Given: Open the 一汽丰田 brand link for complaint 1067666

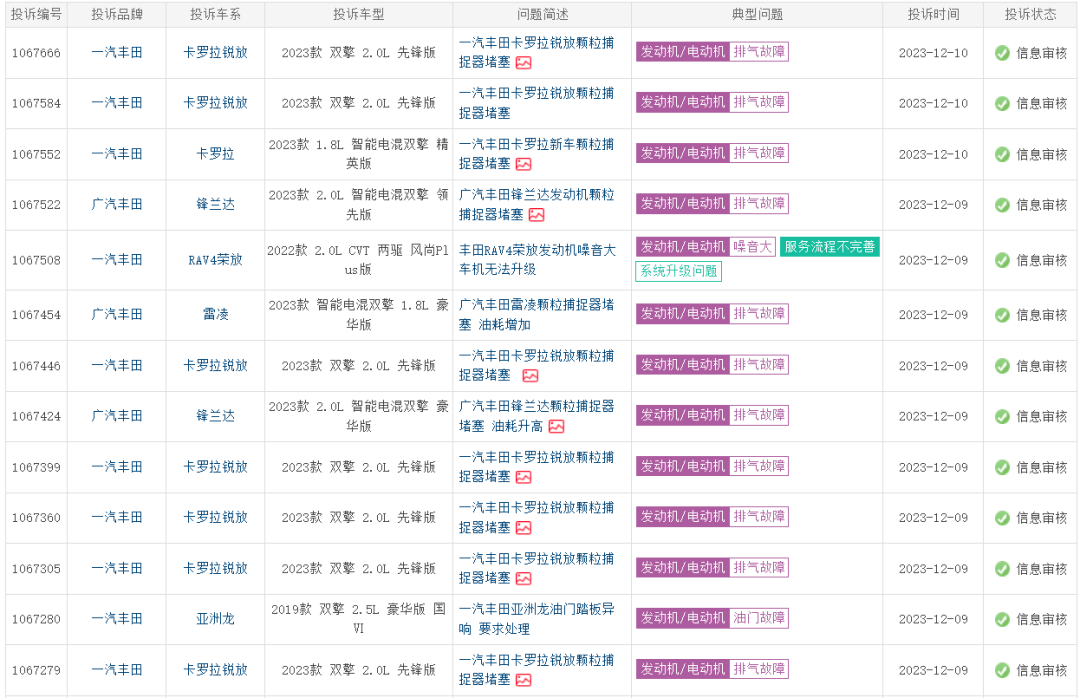Looking at the screenshot, I should (x=117, y=52).
